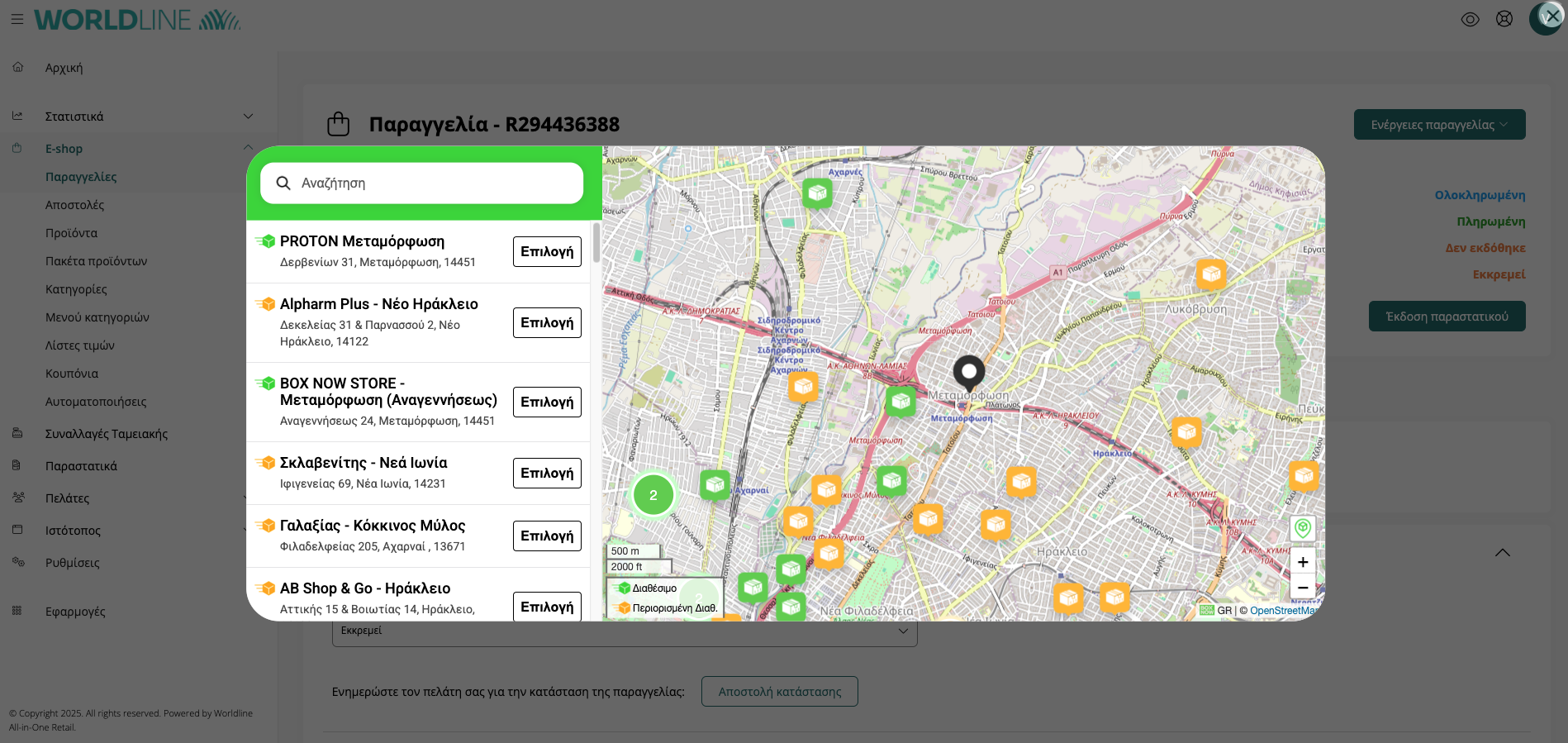Viewport: 1568px width, 743px height.
Task: Select the Σκλαβενίτης Νεά Ιωνία locker
Action: (x=546, y=473)
